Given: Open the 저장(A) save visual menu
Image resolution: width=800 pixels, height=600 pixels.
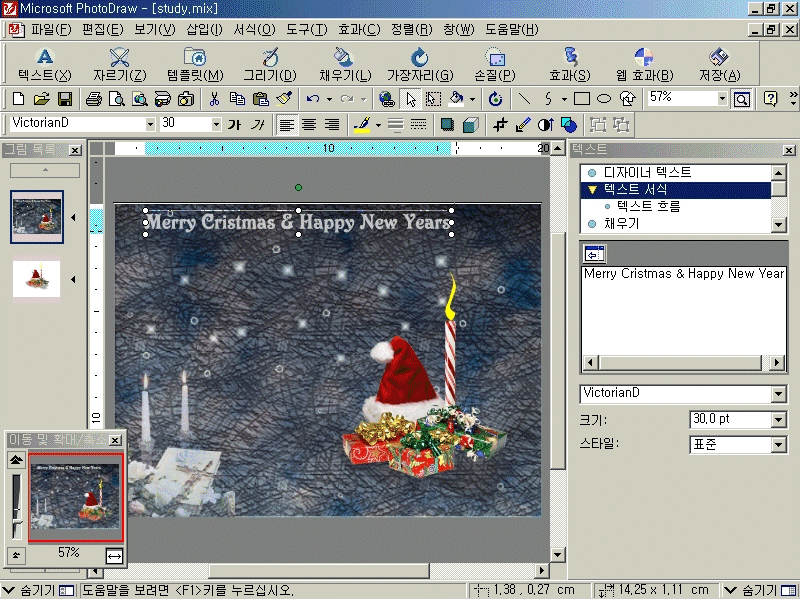Looking at the screenshot, I should point(719,64).
